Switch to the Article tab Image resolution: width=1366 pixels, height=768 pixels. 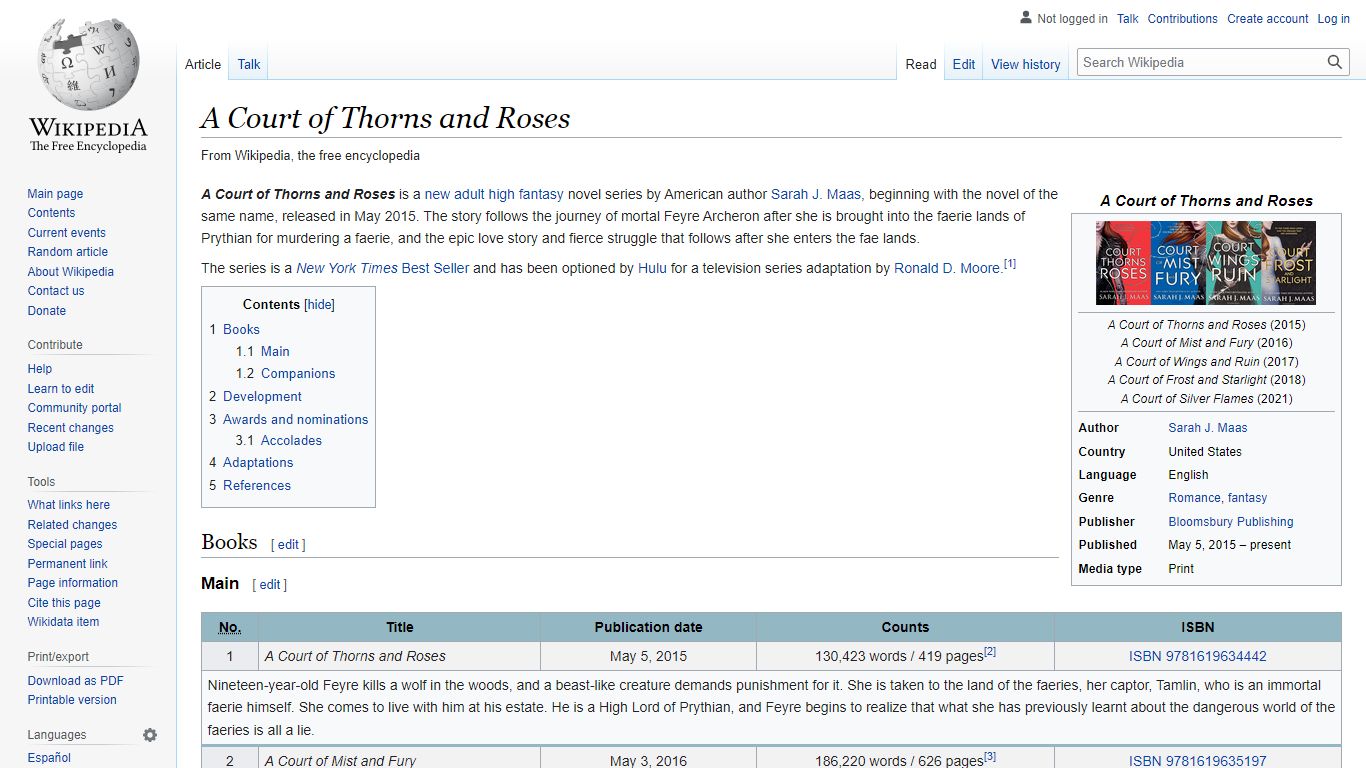[203, 64]
